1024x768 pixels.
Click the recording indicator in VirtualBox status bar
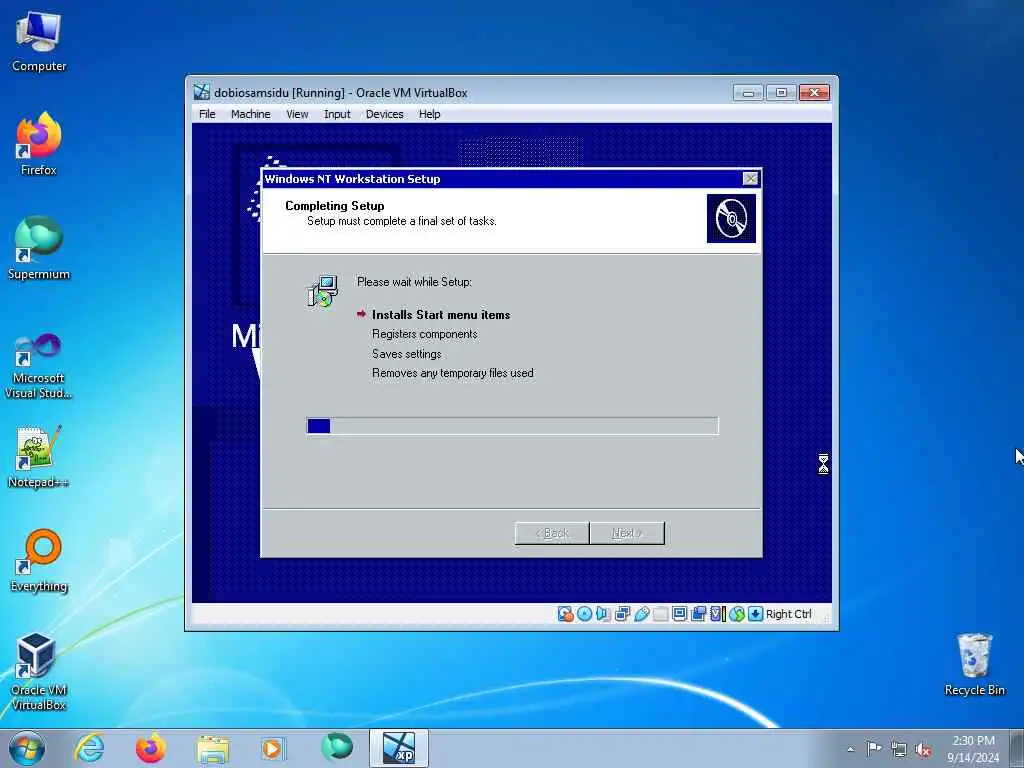click(x=698, y=614)
